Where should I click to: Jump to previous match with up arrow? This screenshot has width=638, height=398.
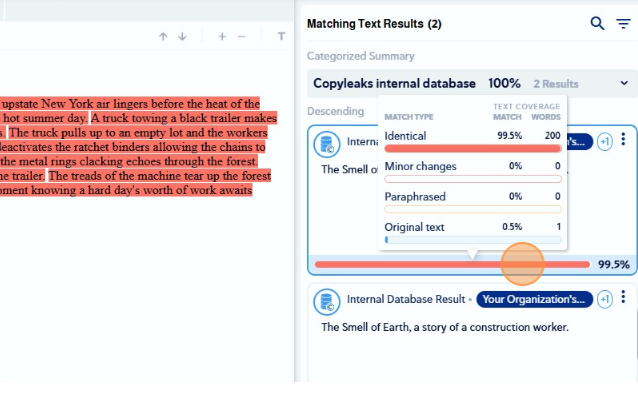coord(163,37)
